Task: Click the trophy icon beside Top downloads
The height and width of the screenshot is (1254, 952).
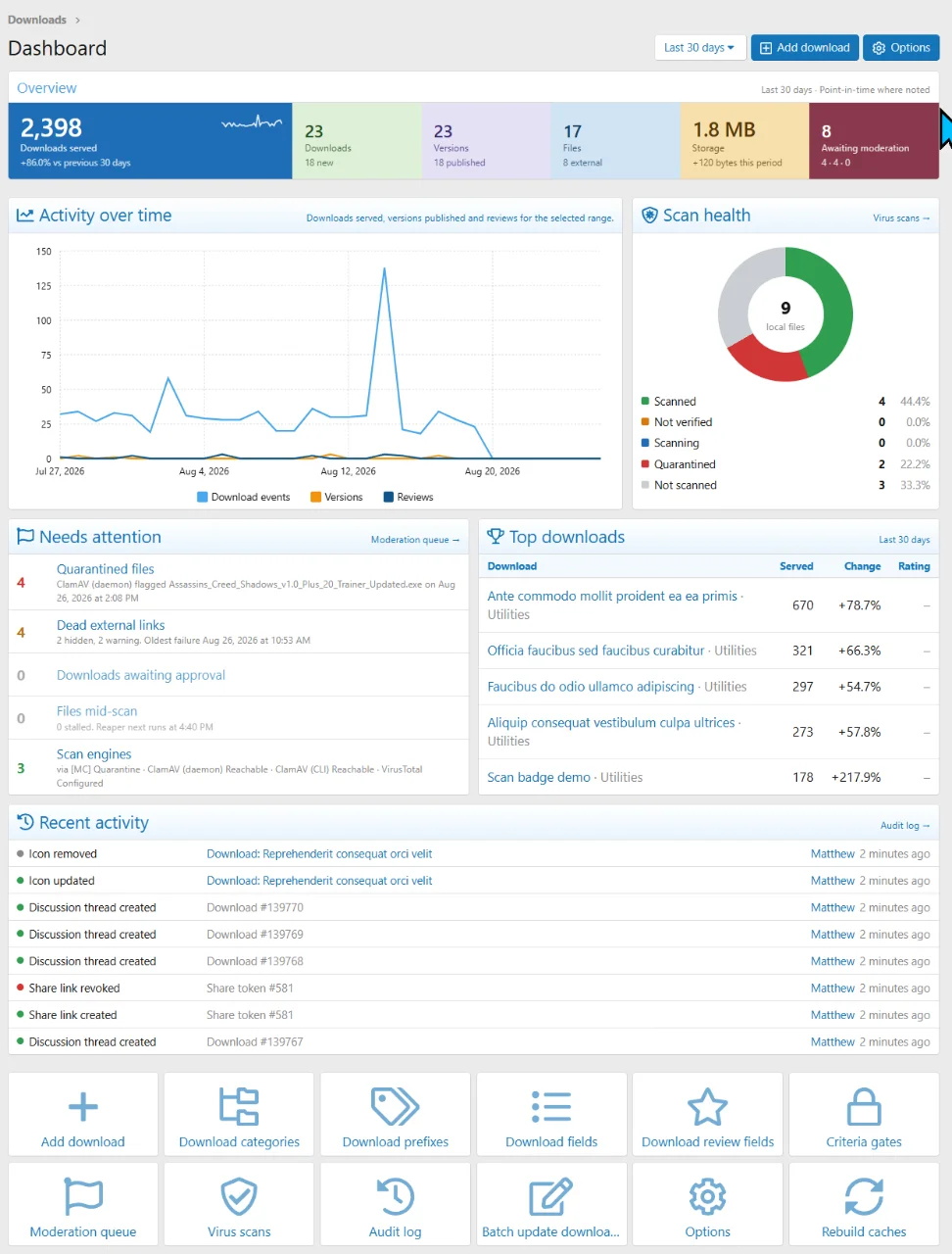Action: 496,537
